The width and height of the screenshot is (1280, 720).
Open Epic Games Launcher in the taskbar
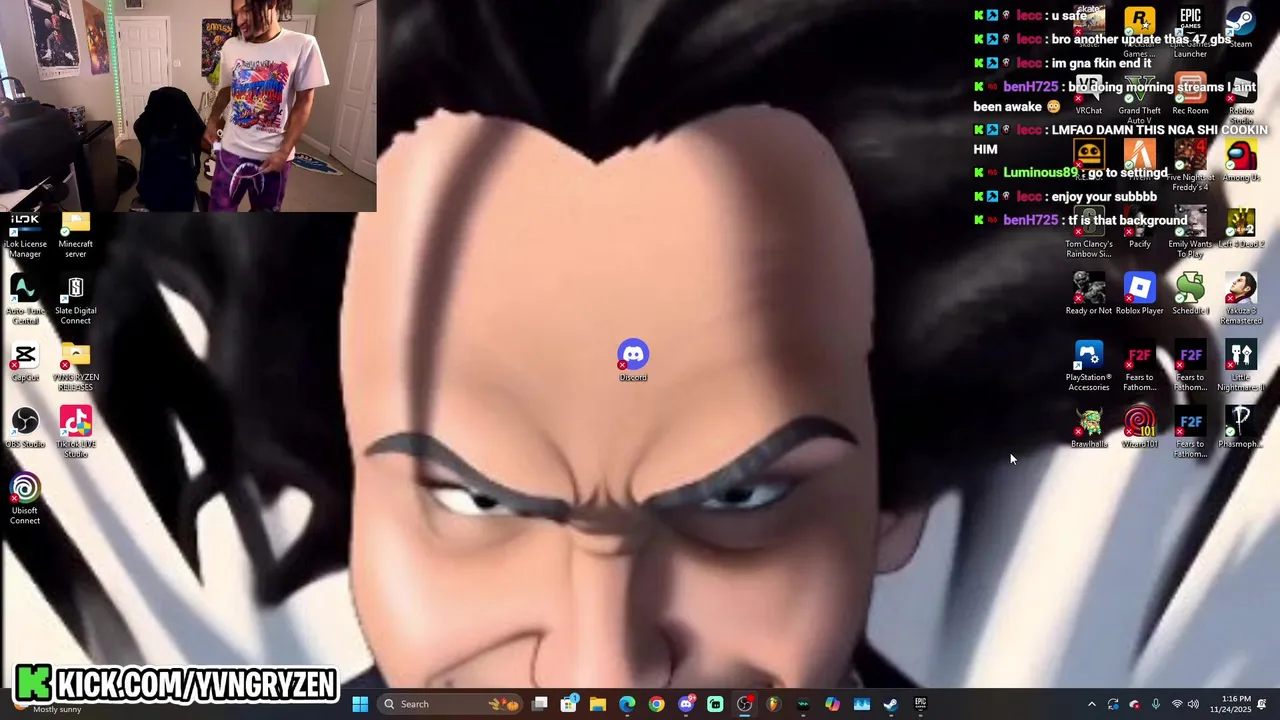pos(920,704)
